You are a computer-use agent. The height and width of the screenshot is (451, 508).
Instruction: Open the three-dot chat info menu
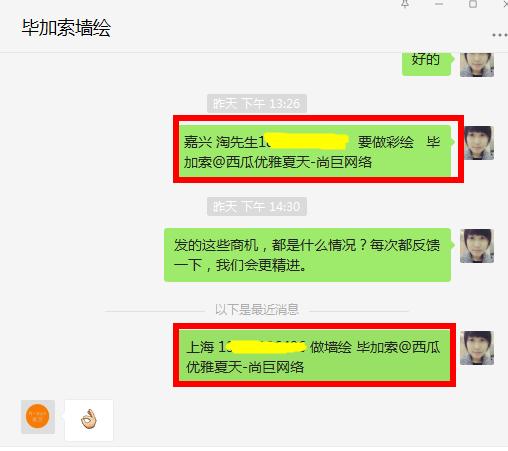tap(500, 35)
